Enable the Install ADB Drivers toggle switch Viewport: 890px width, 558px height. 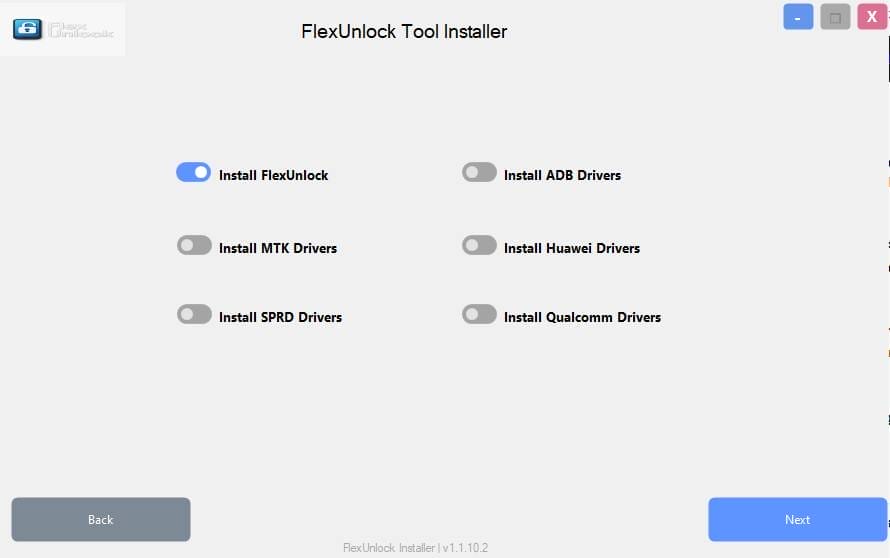click(x=479, y=173)
